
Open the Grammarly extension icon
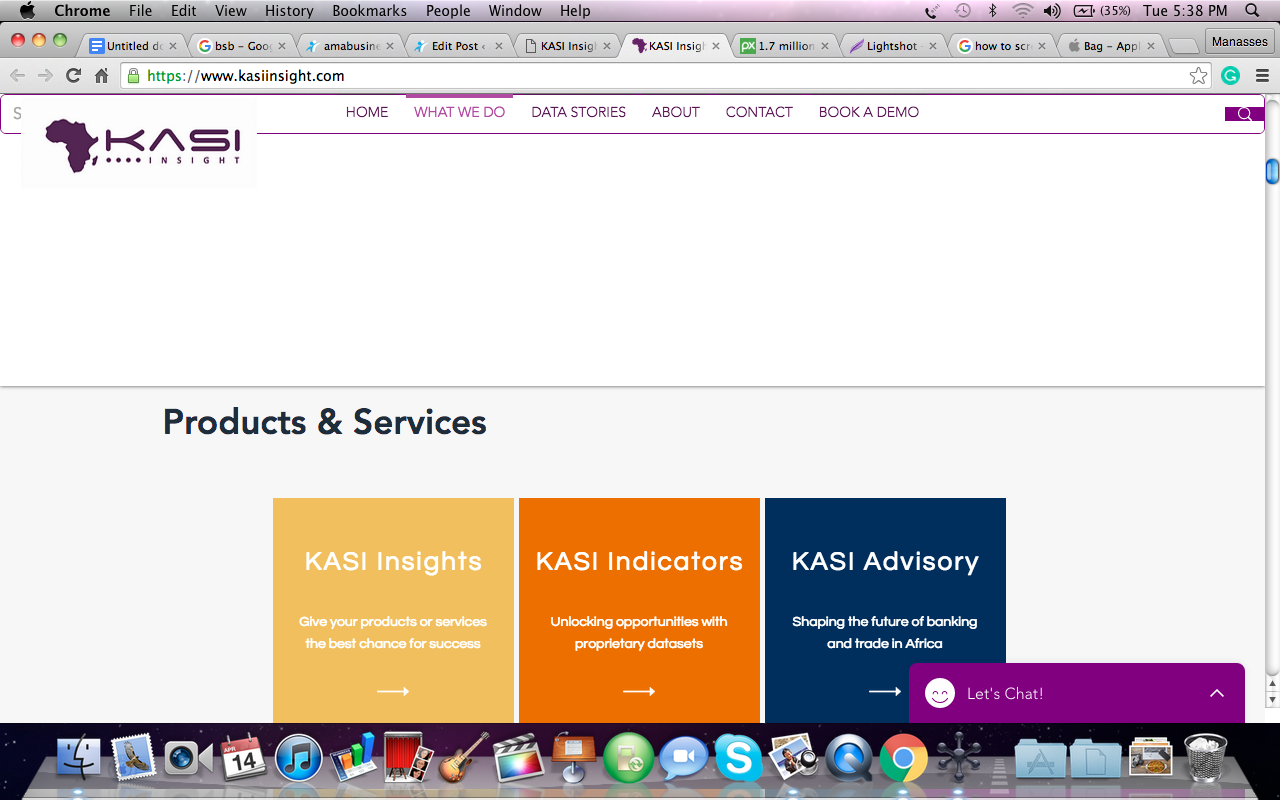(1230, 76)
